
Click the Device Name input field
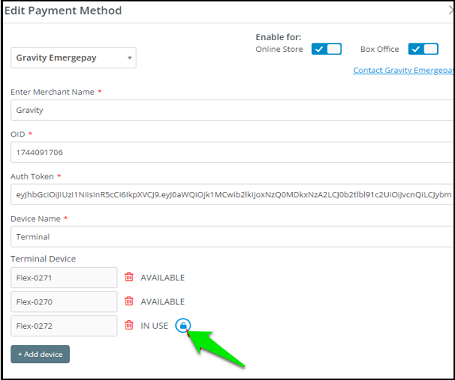click(x=232, y=237)
